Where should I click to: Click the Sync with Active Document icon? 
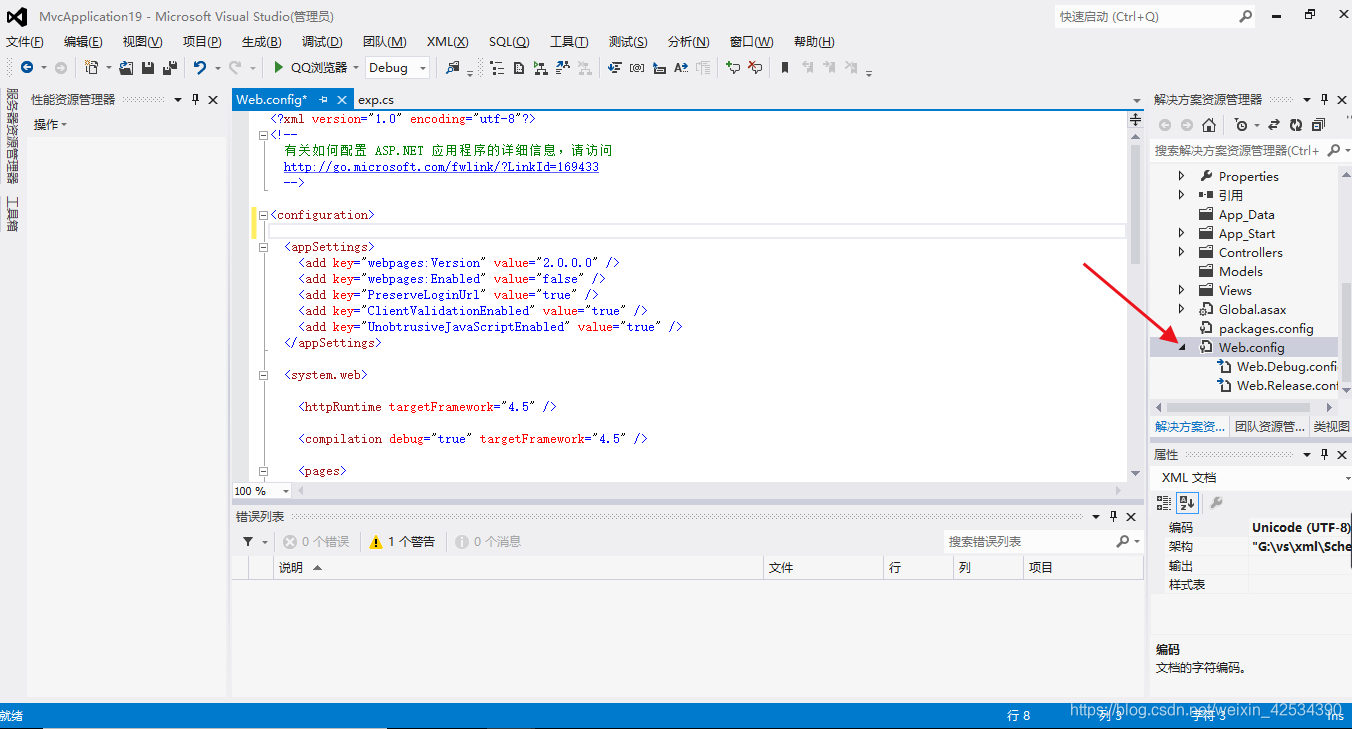click(x=1274, y=125)
